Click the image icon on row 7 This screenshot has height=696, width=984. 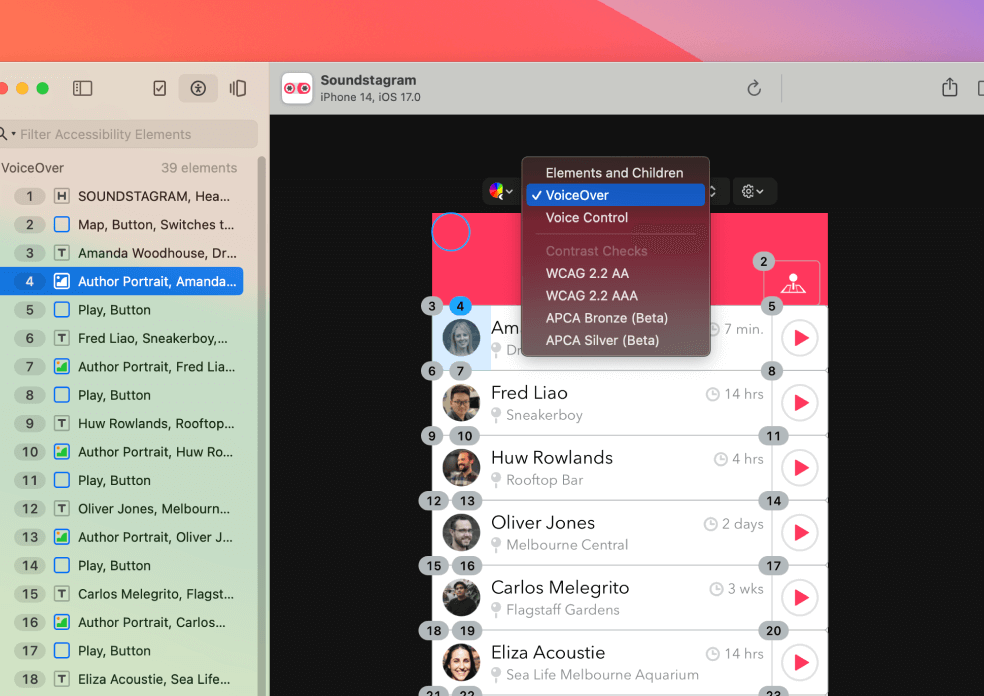(x=62, y=367)
